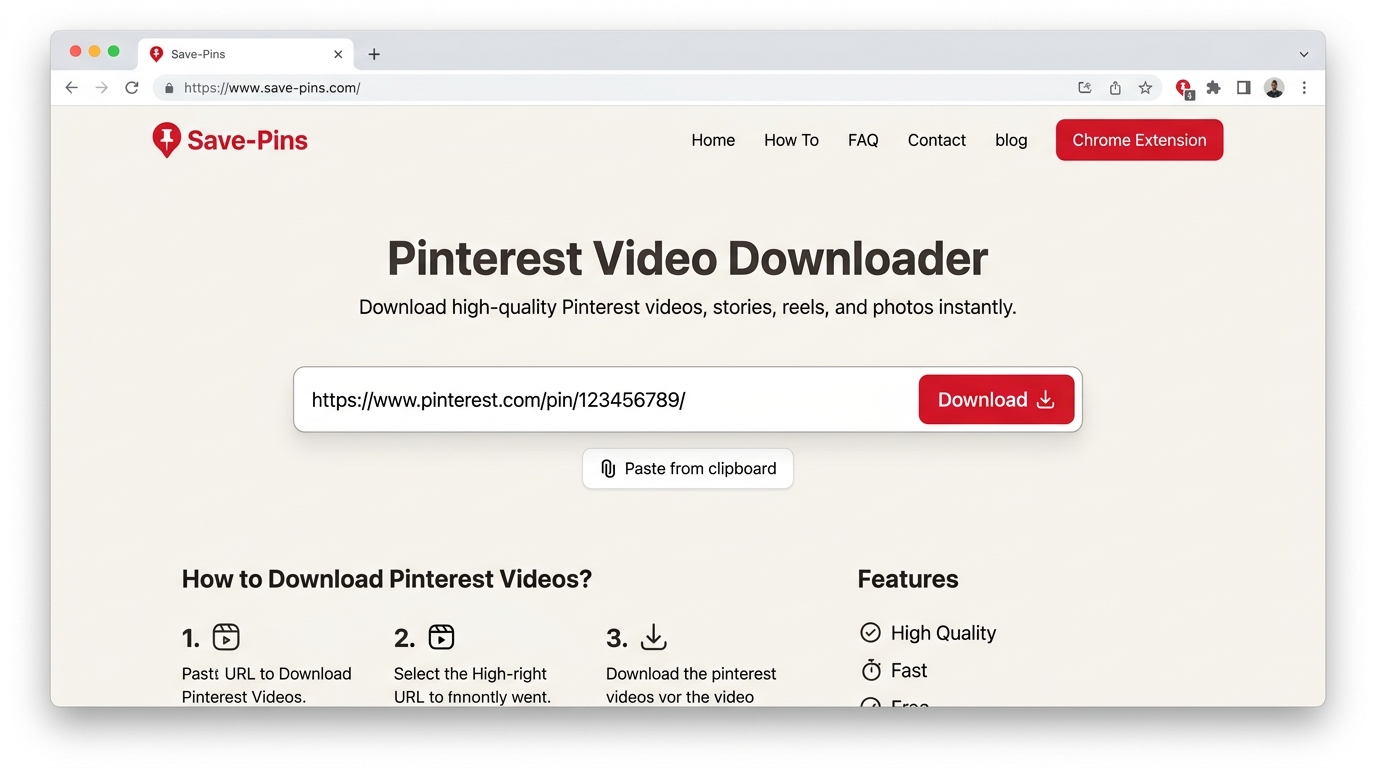
Task: Open the install app icon in address bar
Action: click(1085, 88)
